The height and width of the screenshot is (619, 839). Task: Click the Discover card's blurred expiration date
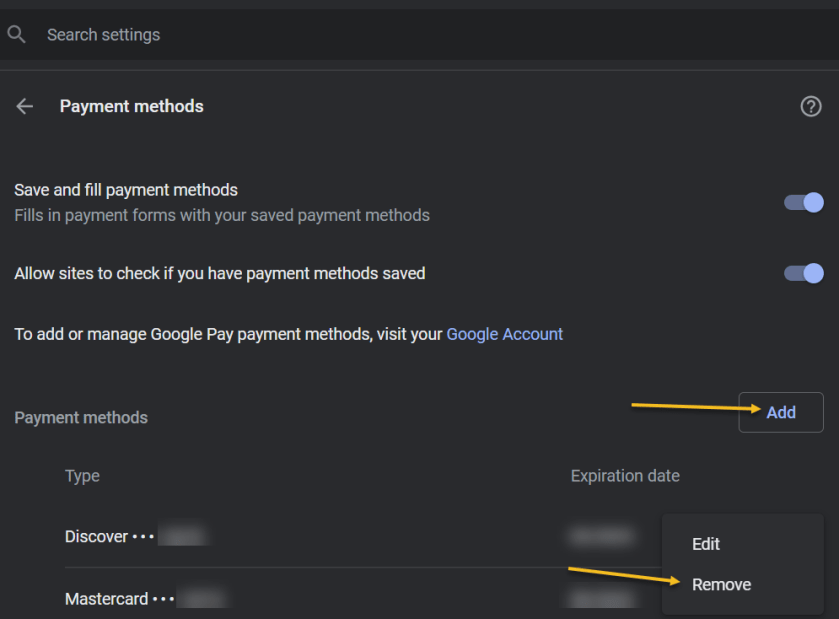(600, 537)
